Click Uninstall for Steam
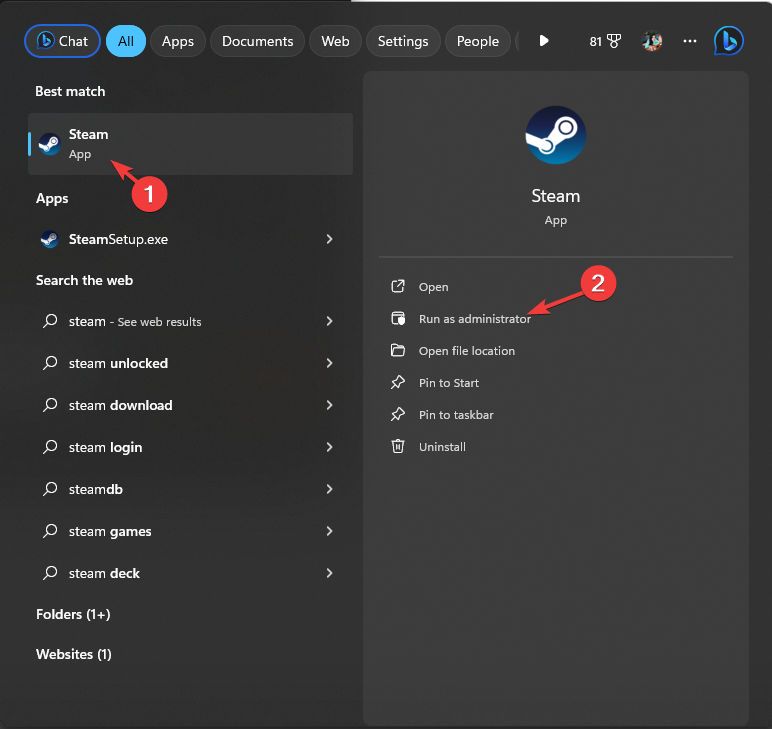 442,447
